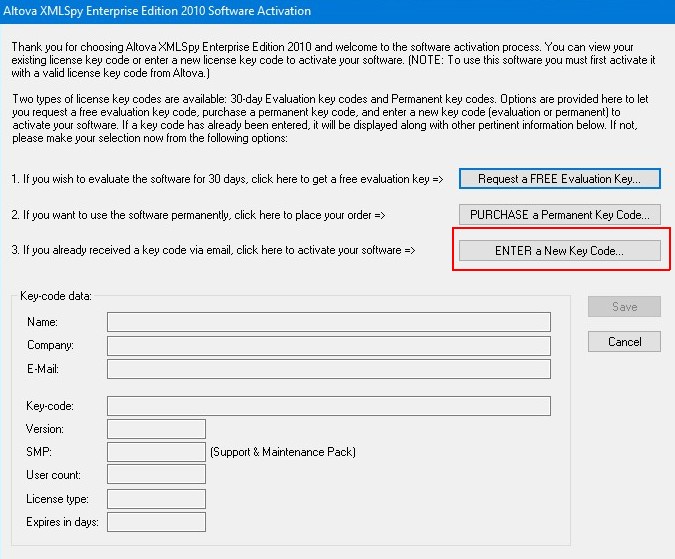Click the option 1 evaluate for 30 days text
Screen dimensions: 675x559
227,179
